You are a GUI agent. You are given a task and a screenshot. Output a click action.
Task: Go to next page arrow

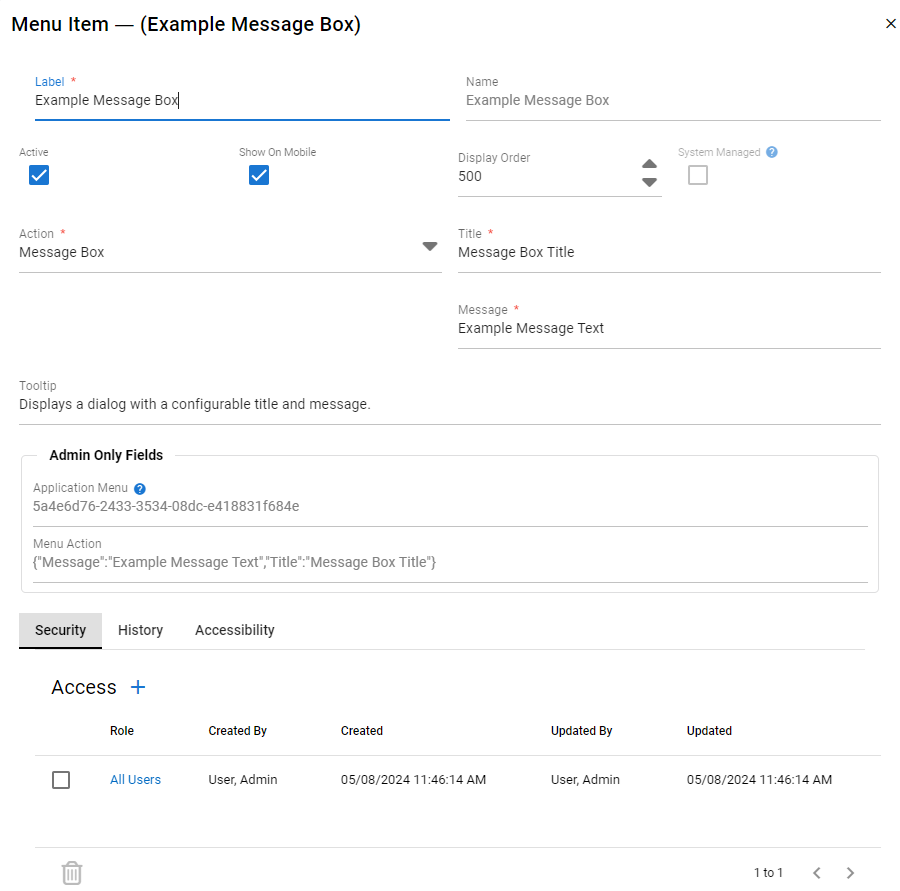click(x=850, y=873)
